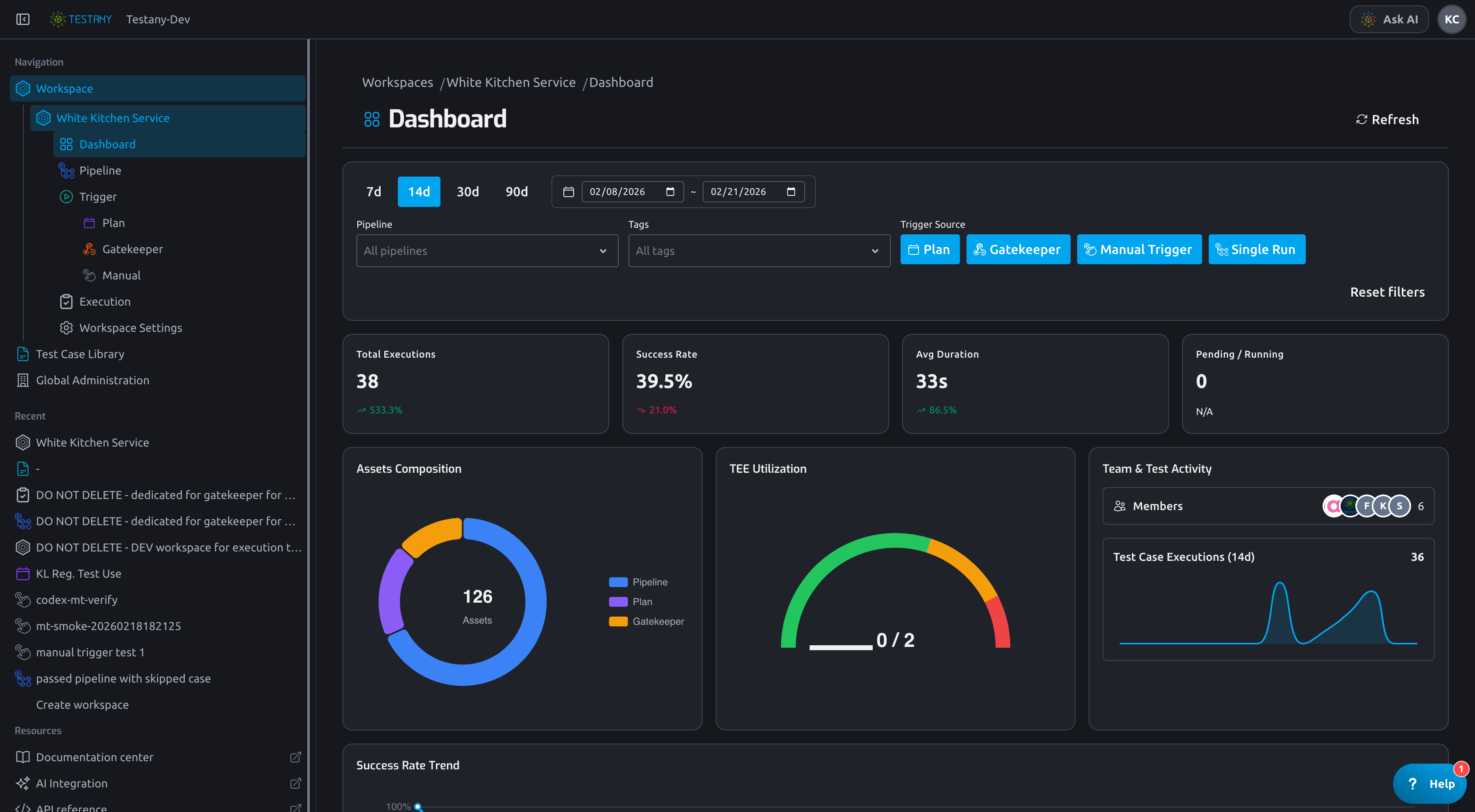This screenshot has height=812, width=1475.
Task: Expand the Trigger item in sidebar
Action: pos(98,197)
